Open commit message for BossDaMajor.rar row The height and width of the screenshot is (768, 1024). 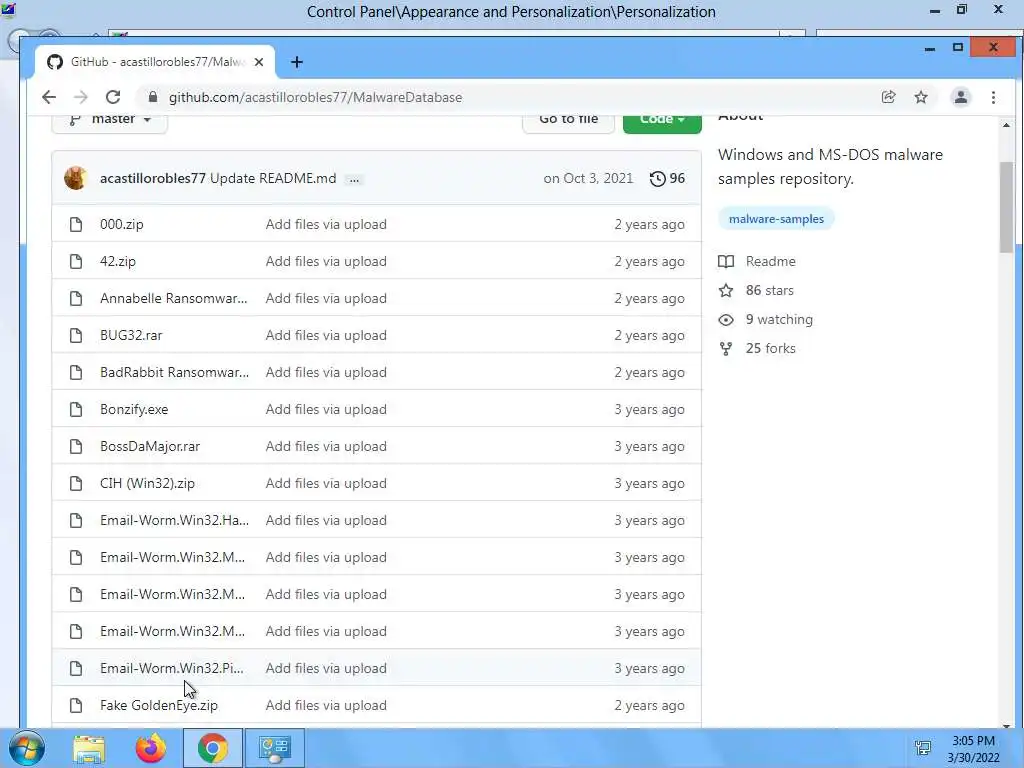[326, 446]
